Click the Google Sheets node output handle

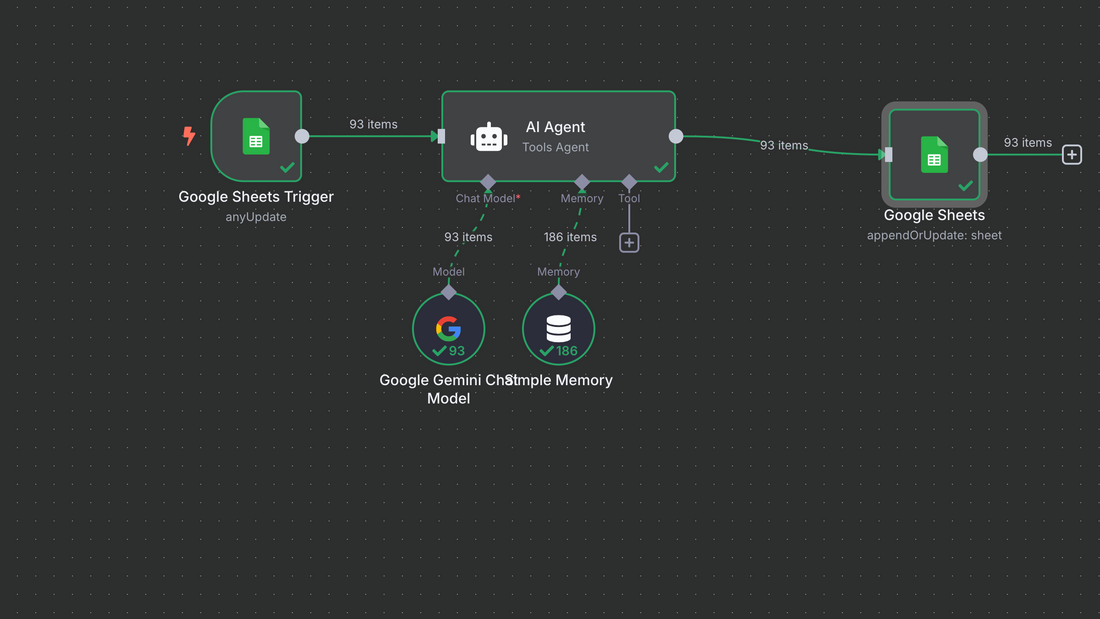[x=980, y=155]
